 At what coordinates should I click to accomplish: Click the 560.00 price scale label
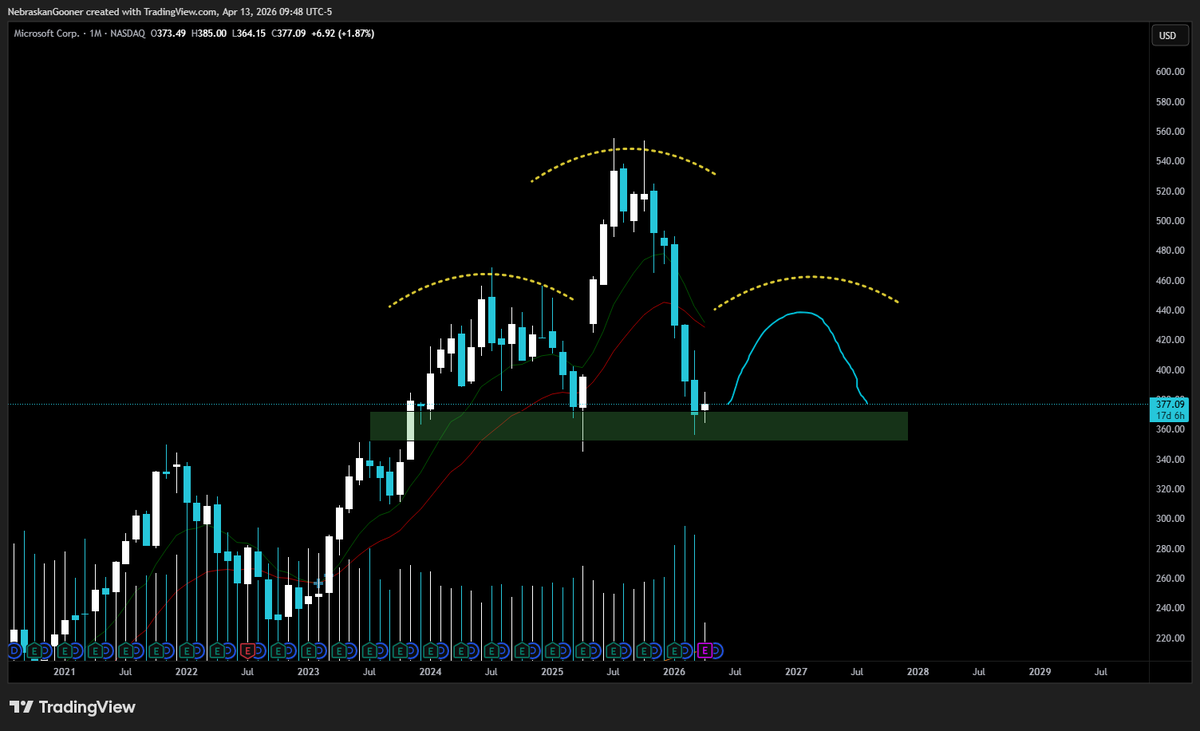tap(1168, 132)
